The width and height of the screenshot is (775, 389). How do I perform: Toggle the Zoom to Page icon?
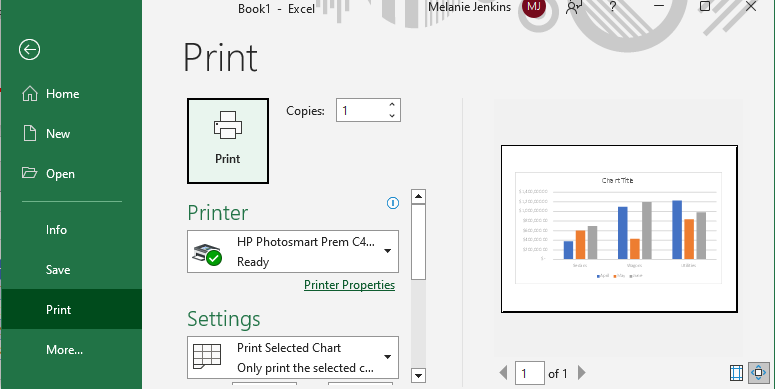(x=758, y=373)
